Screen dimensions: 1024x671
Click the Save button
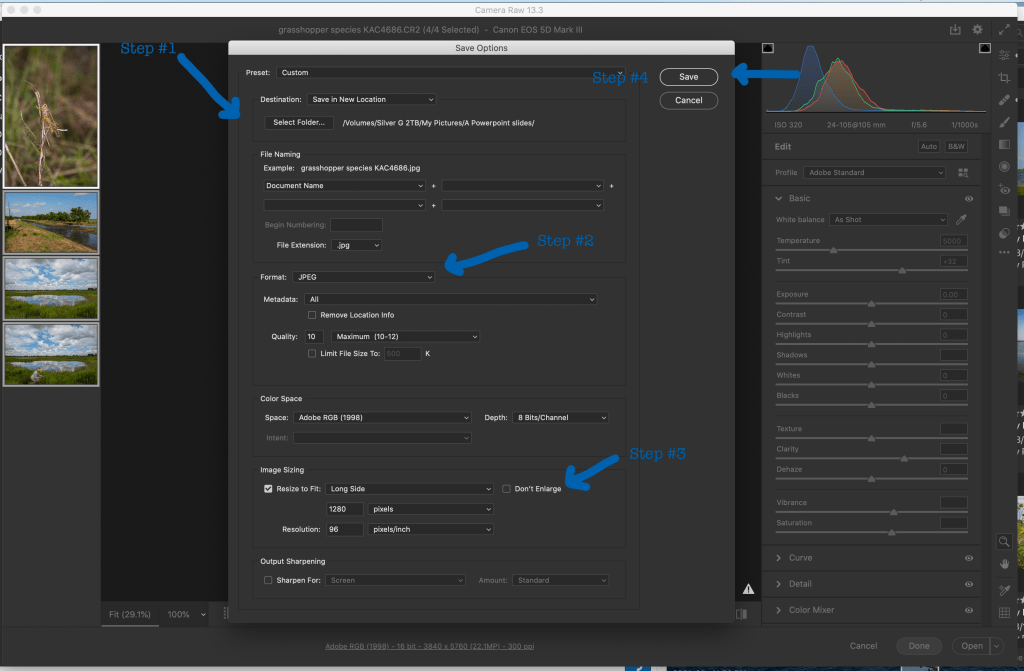coord(688,77)
